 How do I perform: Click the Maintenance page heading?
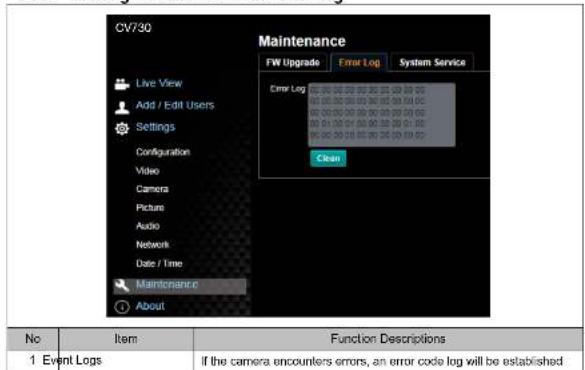point(302,41)
